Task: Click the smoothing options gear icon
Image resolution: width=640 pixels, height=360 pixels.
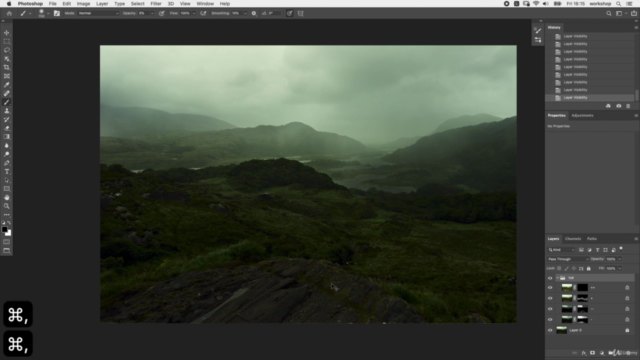Action: [254, 13]
